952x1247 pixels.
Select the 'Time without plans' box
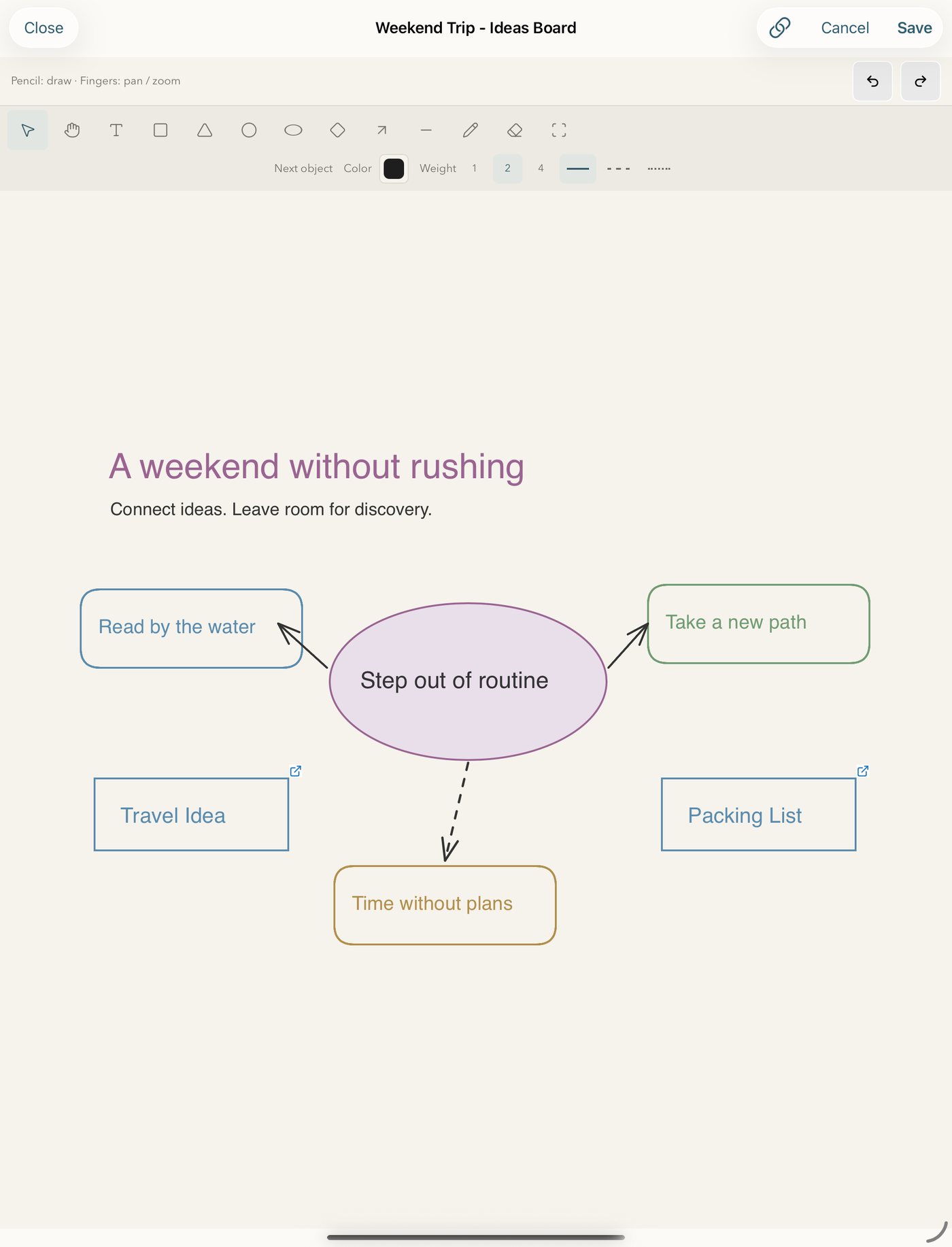(445, 905)
